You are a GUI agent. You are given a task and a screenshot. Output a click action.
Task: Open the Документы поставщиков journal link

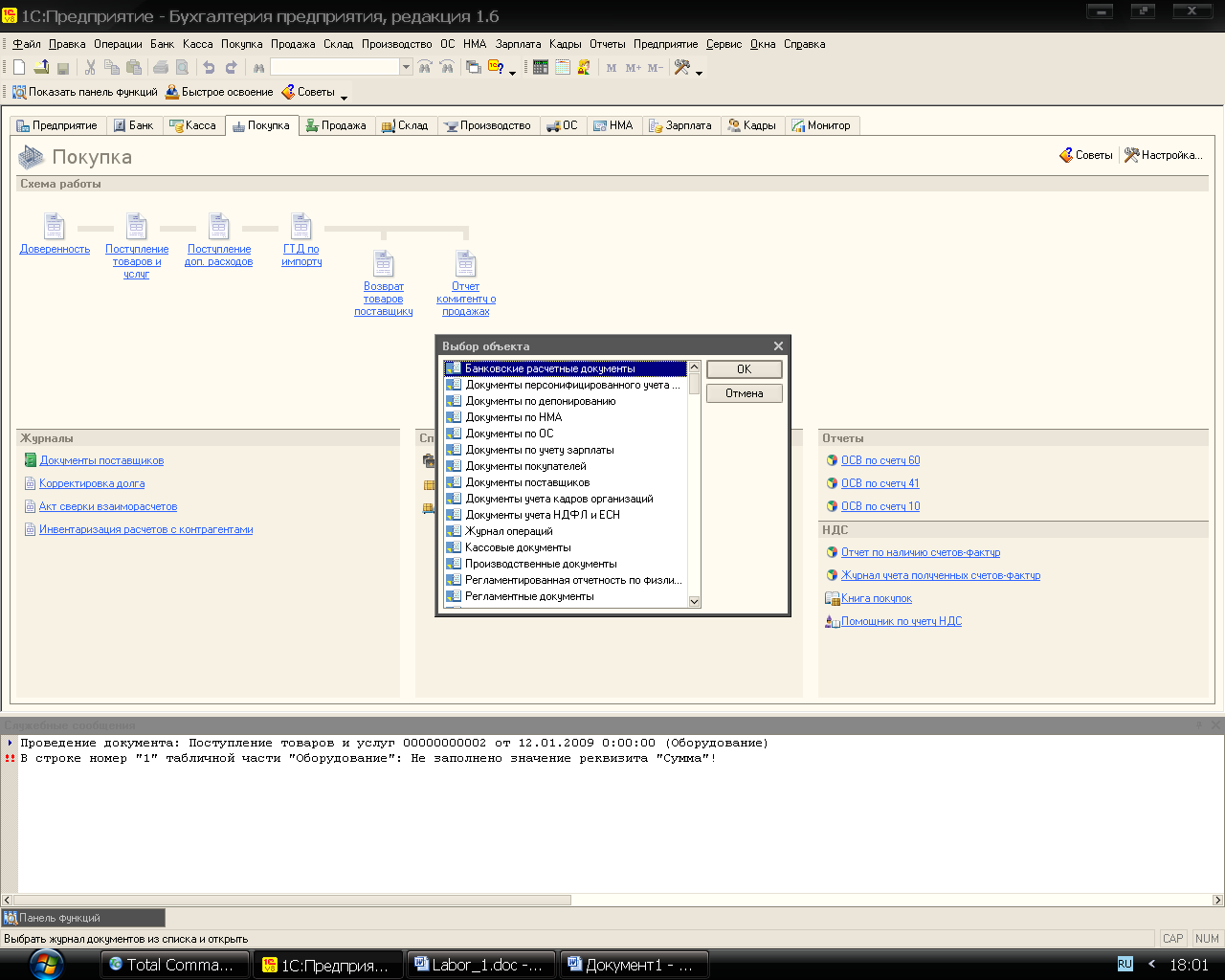[101, 460]
